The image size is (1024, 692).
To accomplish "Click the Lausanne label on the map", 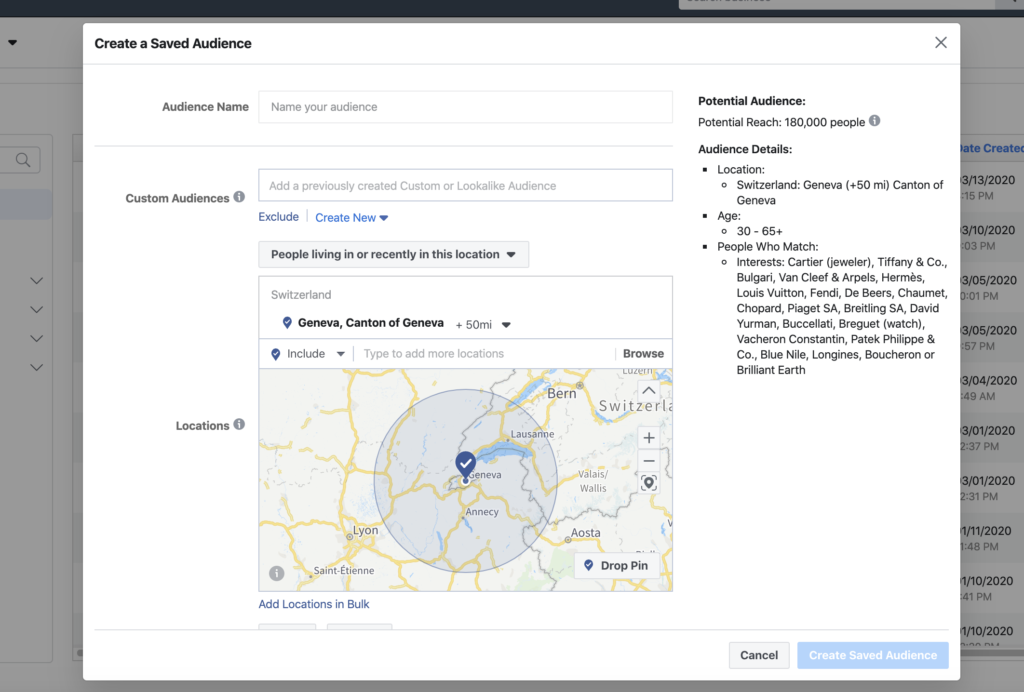I will pyautogui.click(x=532, y=434).
